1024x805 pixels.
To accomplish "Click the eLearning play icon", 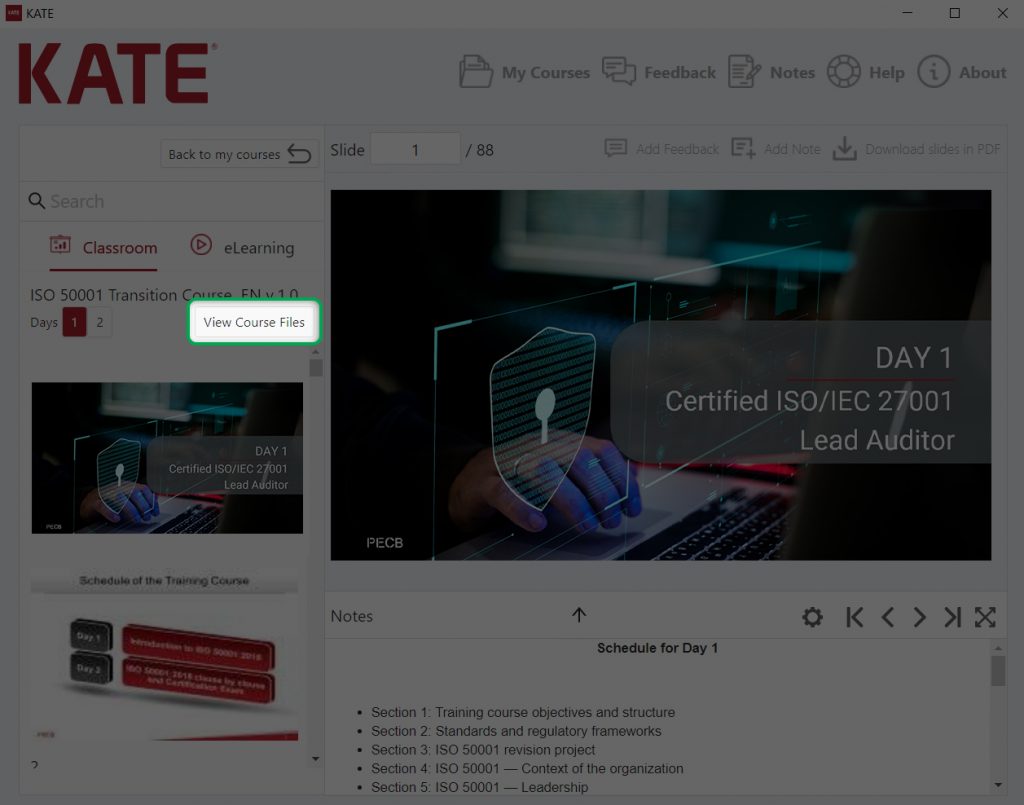I will pos(200,245).
